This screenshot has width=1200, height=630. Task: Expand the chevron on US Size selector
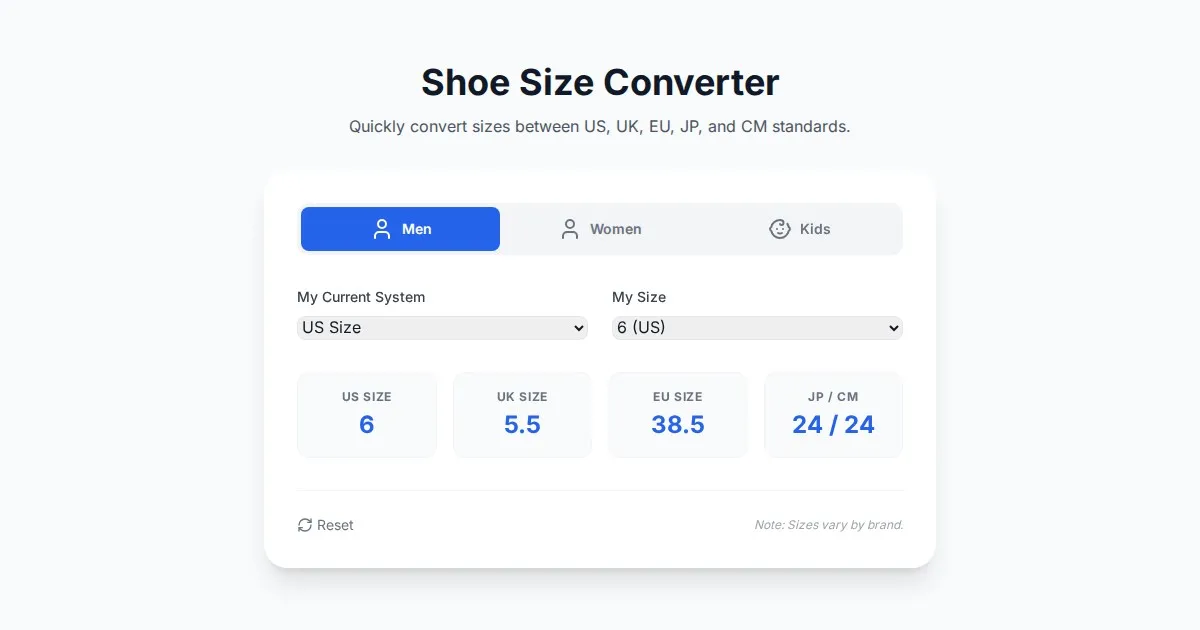coord(577,328)
